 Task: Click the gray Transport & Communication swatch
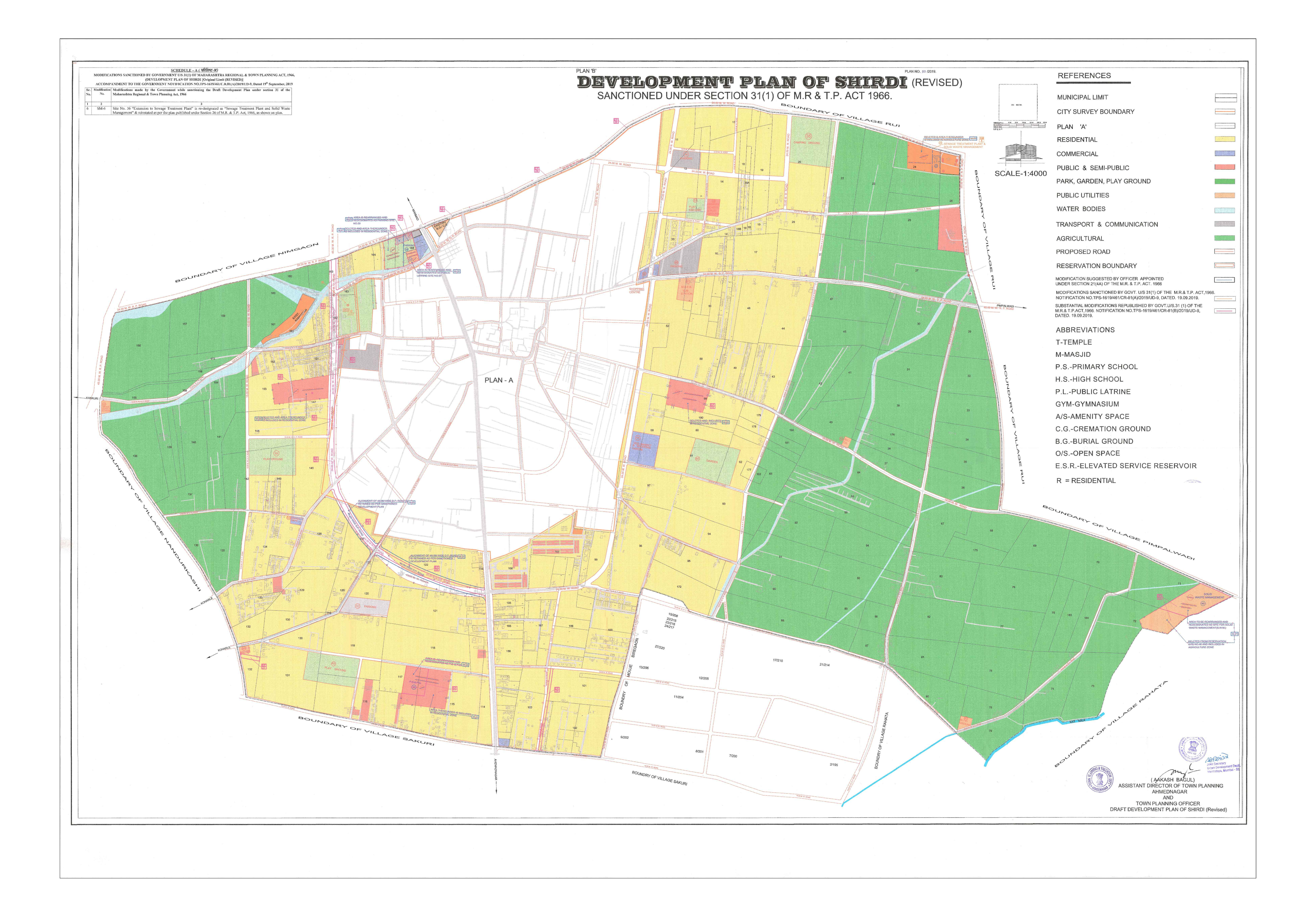(x=1225, y=224)
